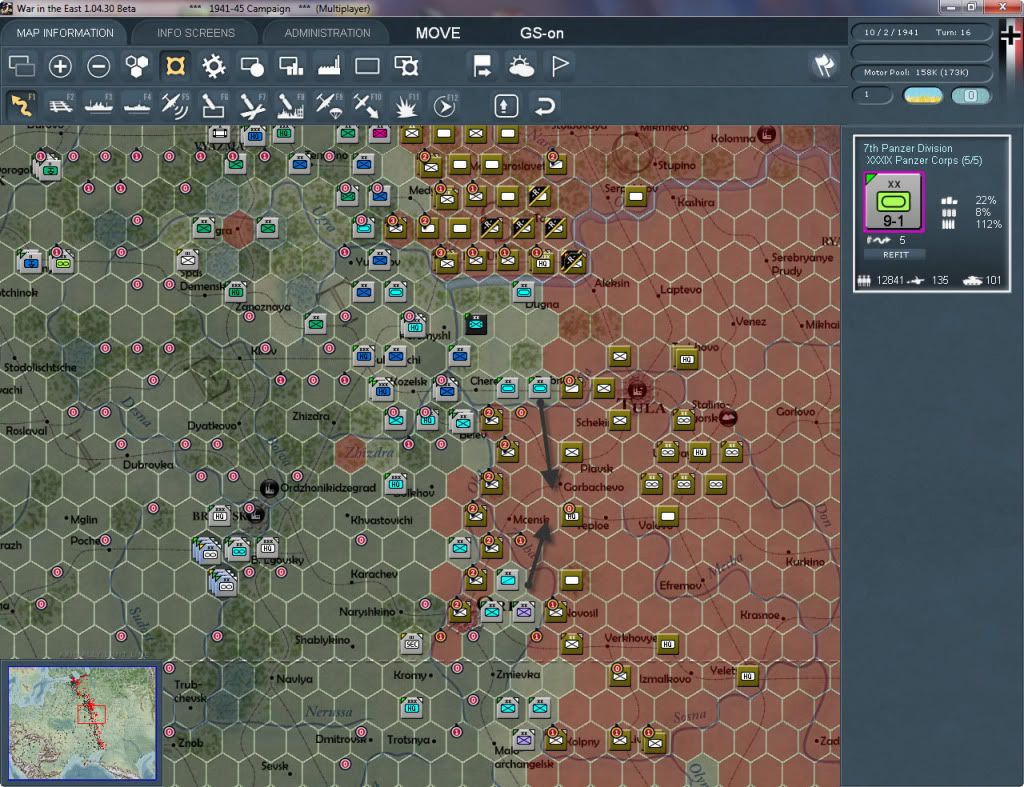Click the crossed flags icon at toolbar end
Screen dimensions: 1024x787
(x=824, y=65)
